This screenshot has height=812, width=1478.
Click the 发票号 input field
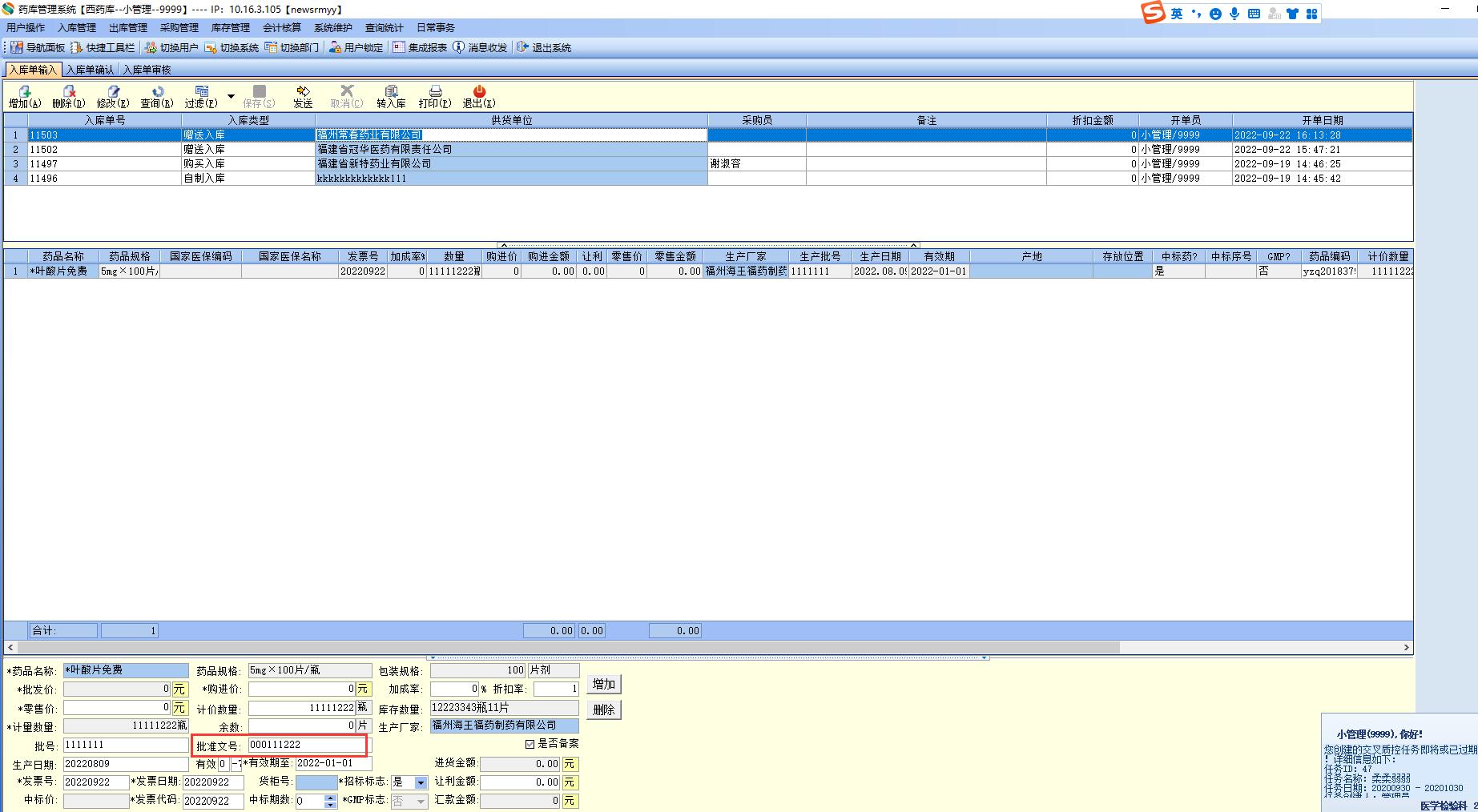96,782
